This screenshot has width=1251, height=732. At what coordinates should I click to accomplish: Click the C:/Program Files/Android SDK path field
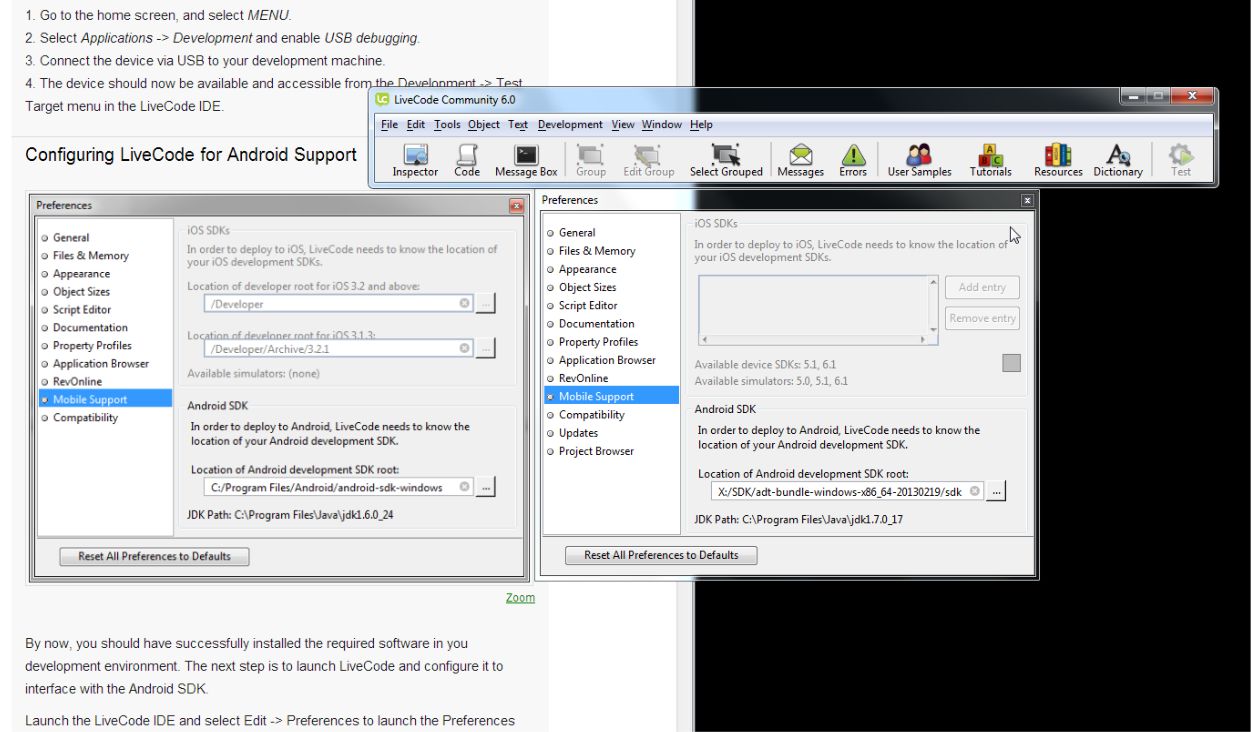338,487
